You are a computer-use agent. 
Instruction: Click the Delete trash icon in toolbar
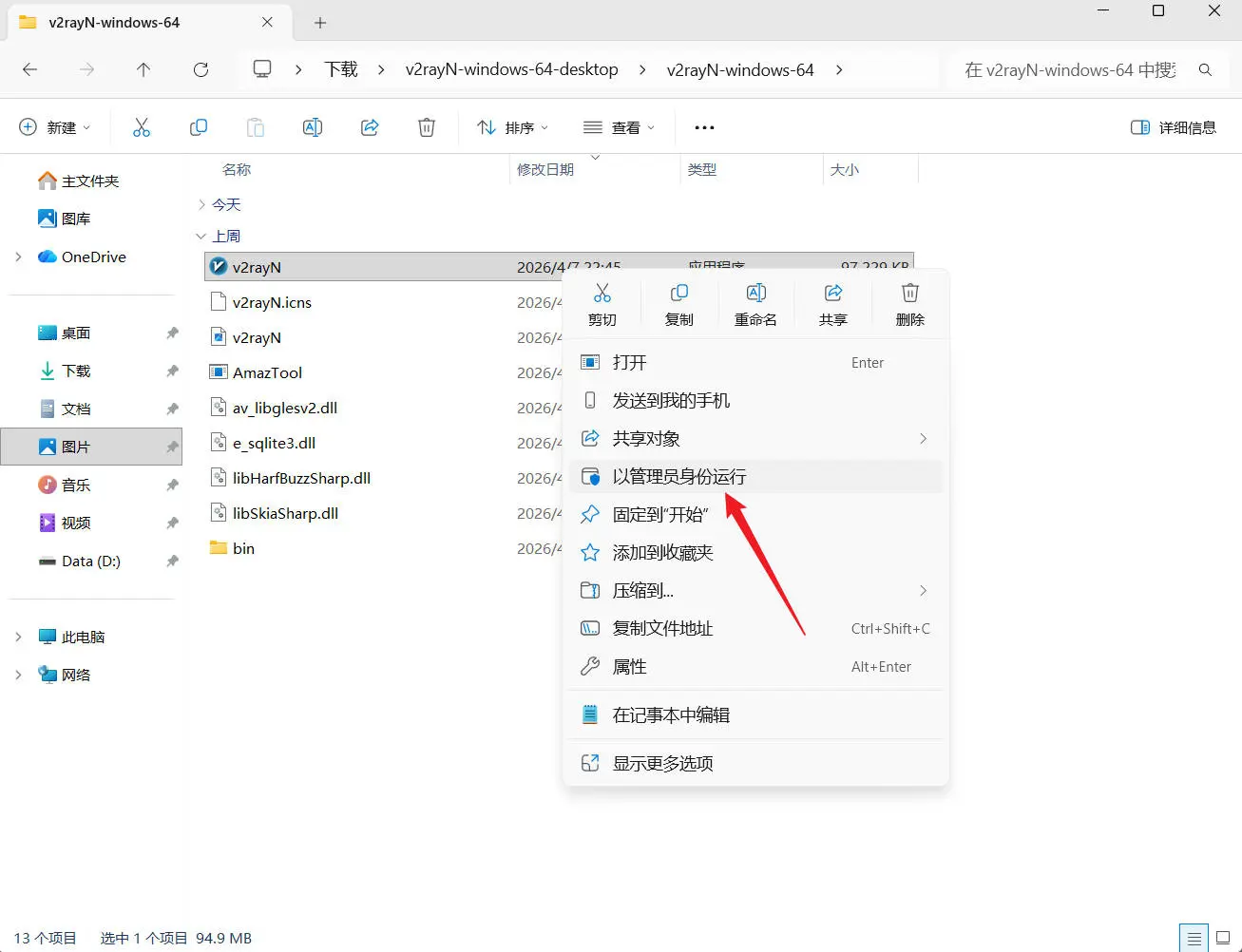427,127
